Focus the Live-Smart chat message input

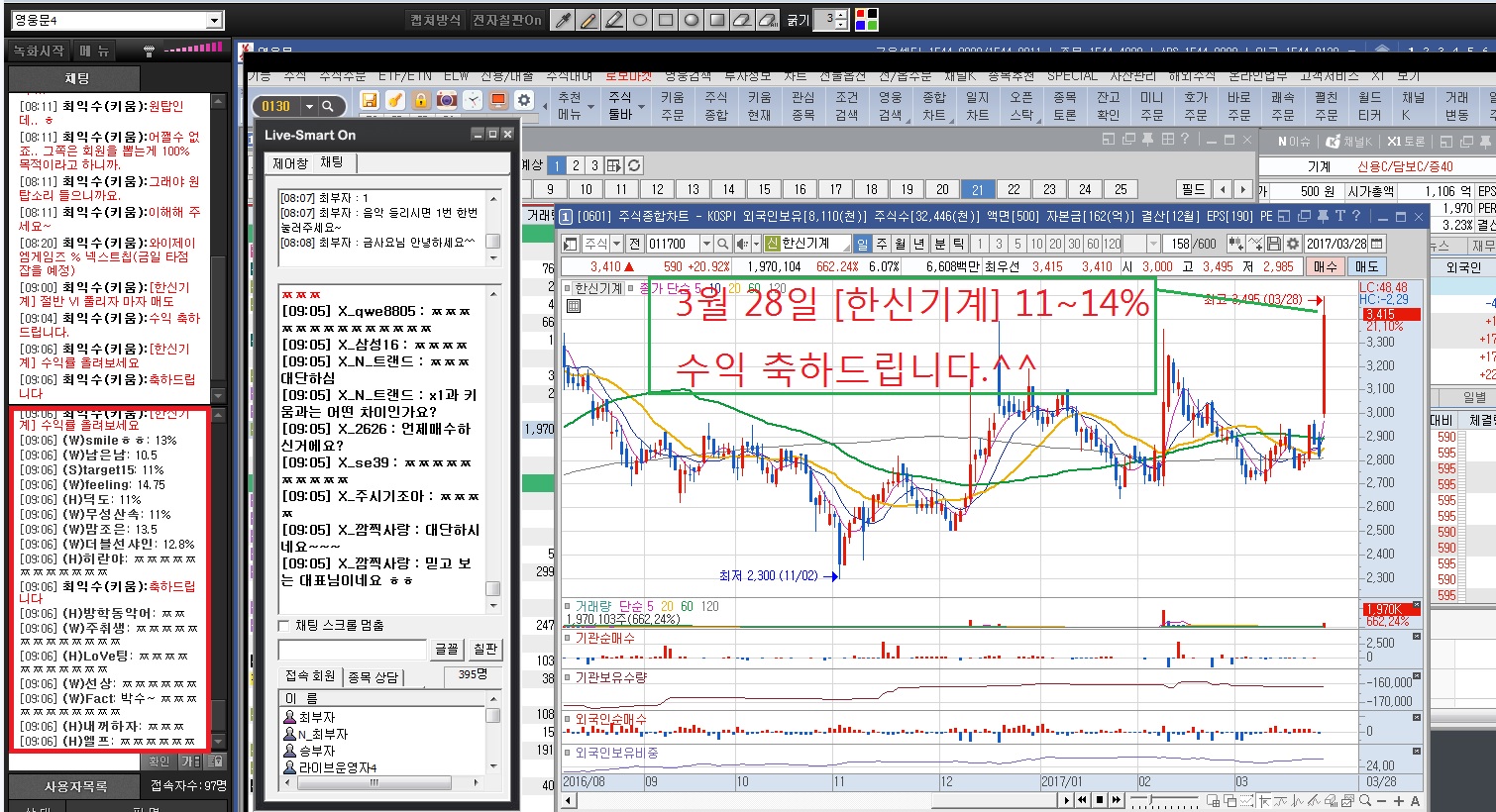coord(353,650)
